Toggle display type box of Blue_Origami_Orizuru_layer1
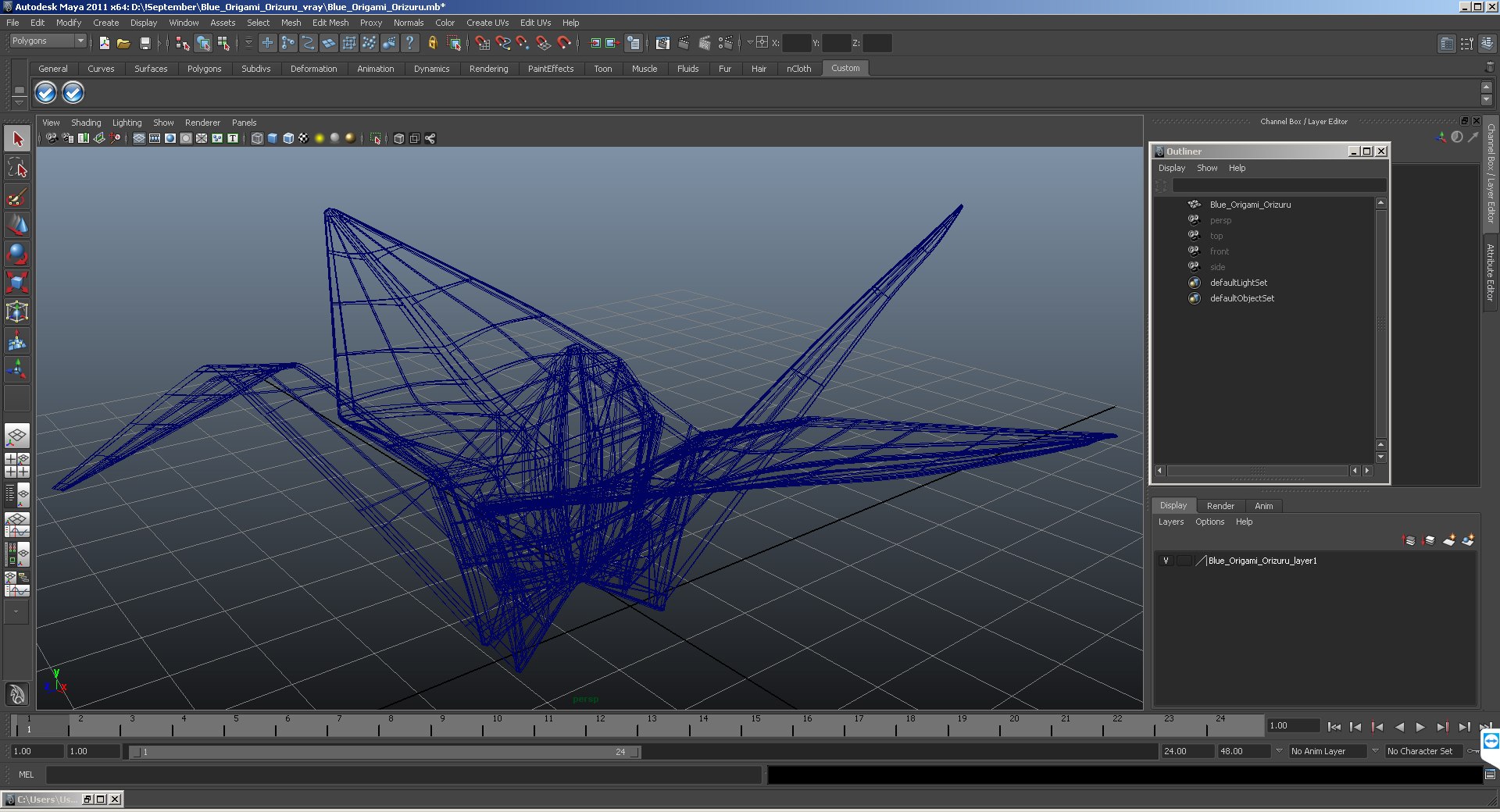The image size is (1500, 812). tap(1184, 561)
